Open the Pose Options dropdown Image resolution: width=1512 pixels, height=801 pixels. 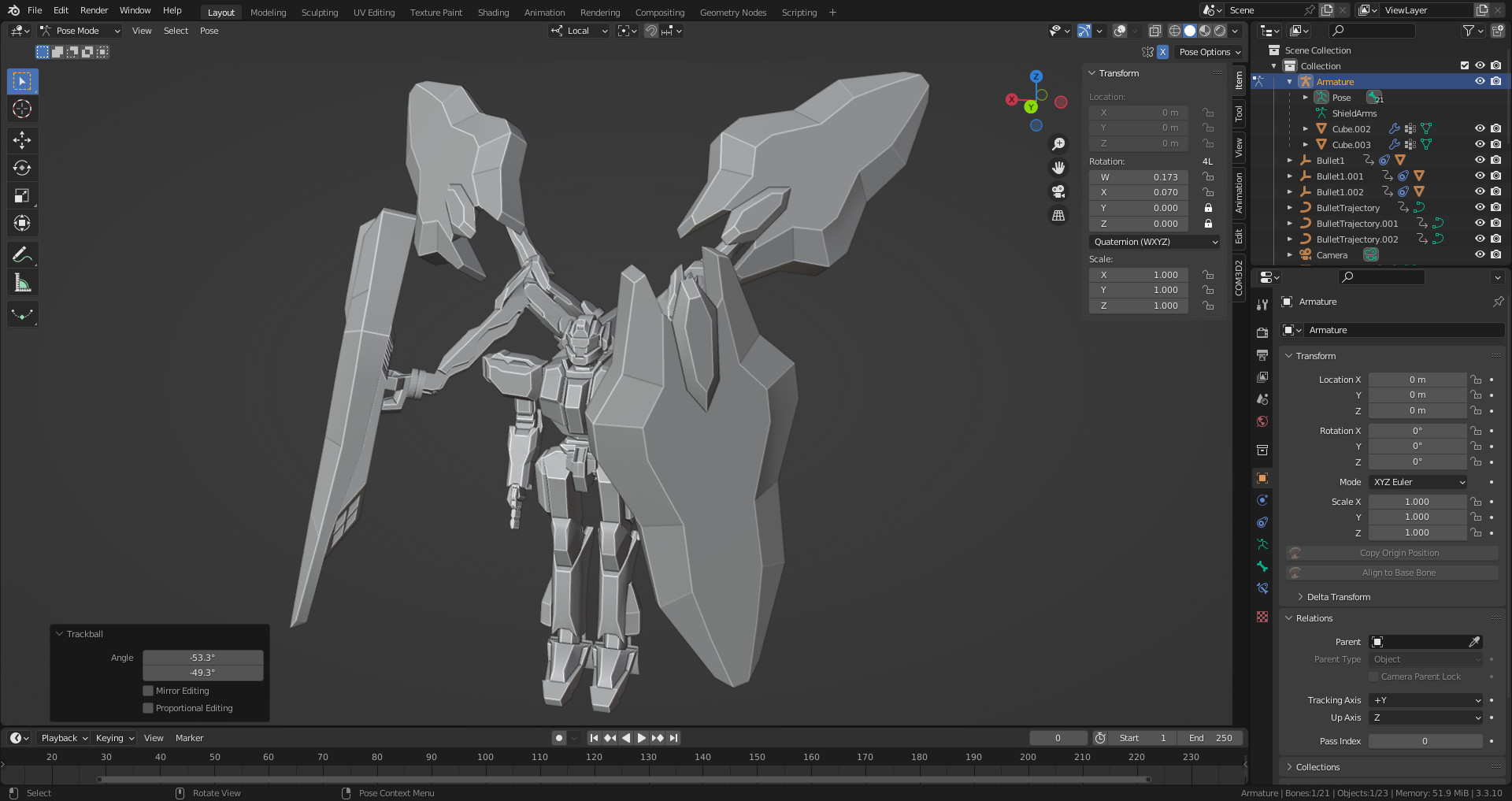point(1210,52)
